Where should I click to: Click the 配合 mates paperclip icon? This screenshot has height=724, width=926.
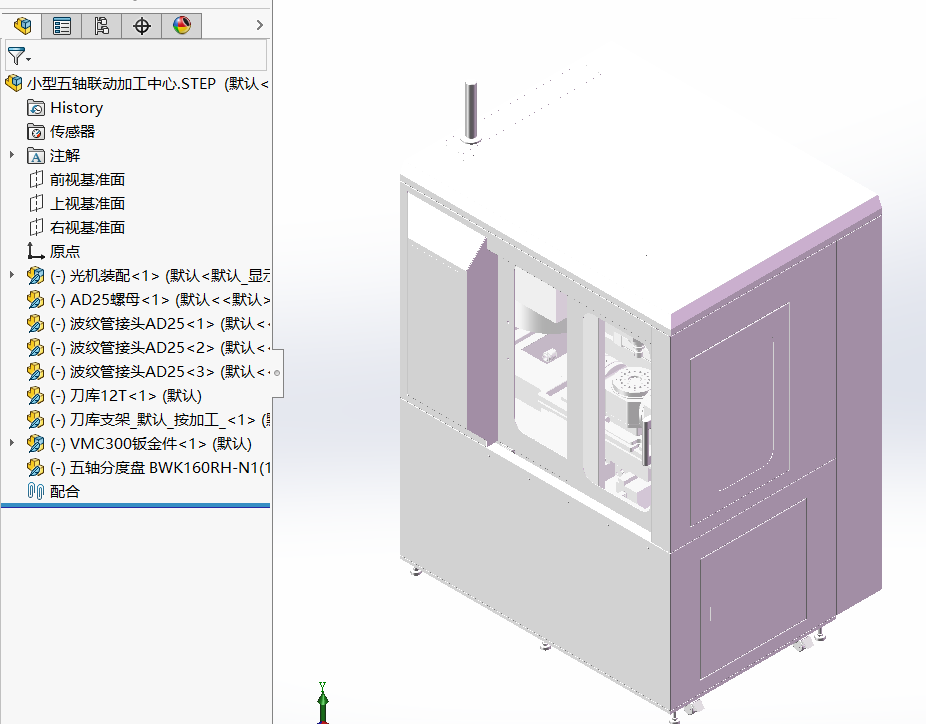36,491
